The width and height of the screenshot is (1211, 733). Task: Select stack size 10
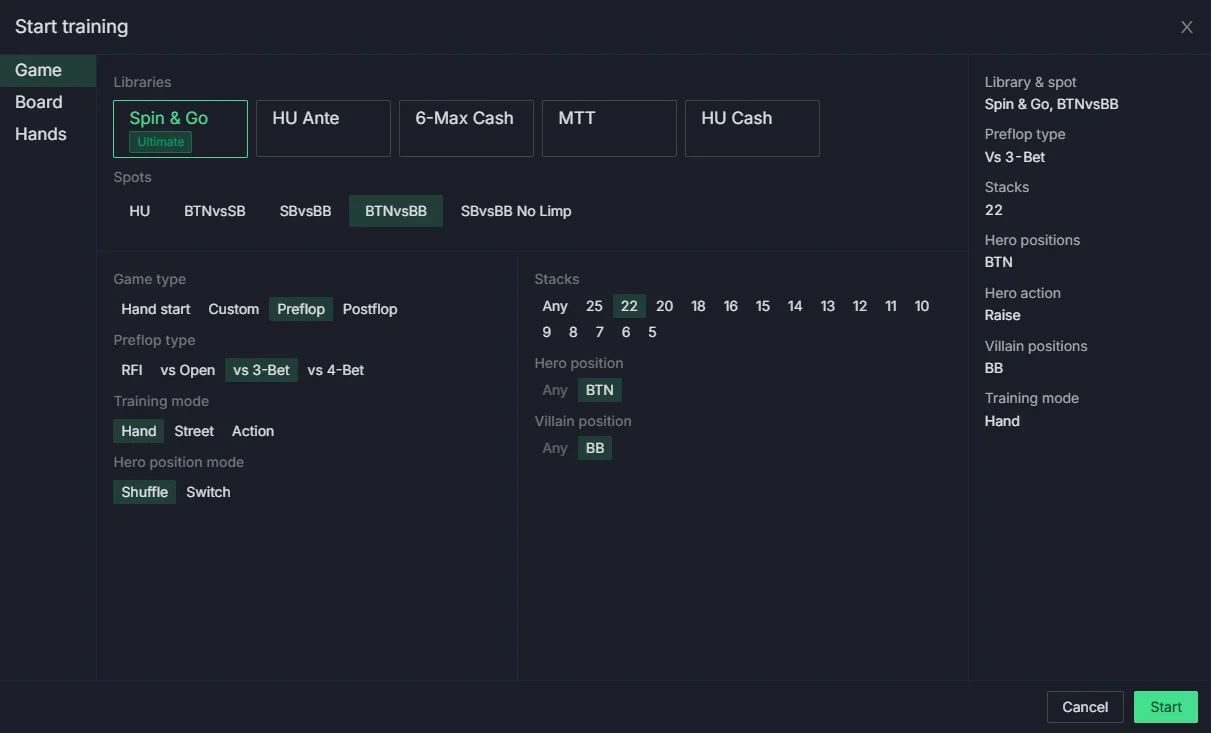pos(922,306)
